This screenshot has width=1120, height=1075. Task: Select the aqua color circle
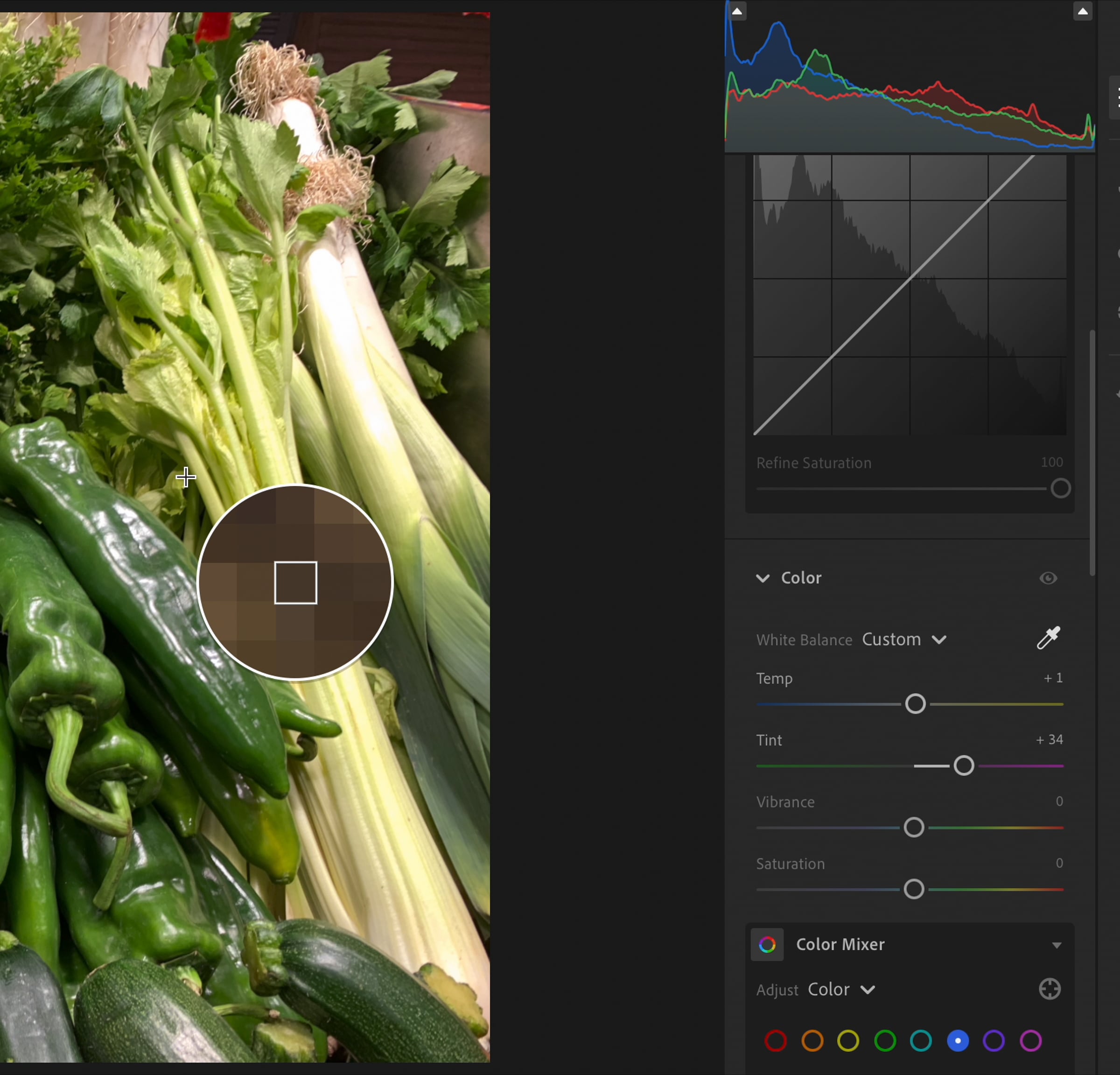921,1041
